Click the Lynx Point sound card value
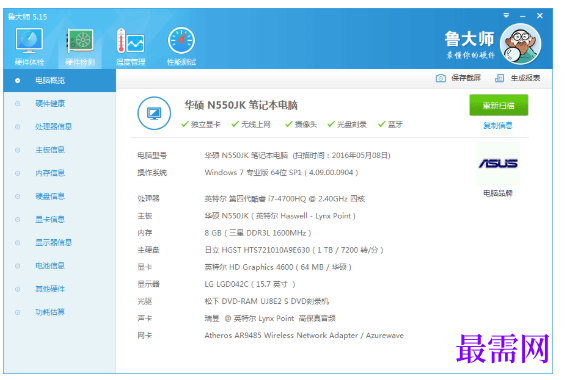 pos(270,319)
